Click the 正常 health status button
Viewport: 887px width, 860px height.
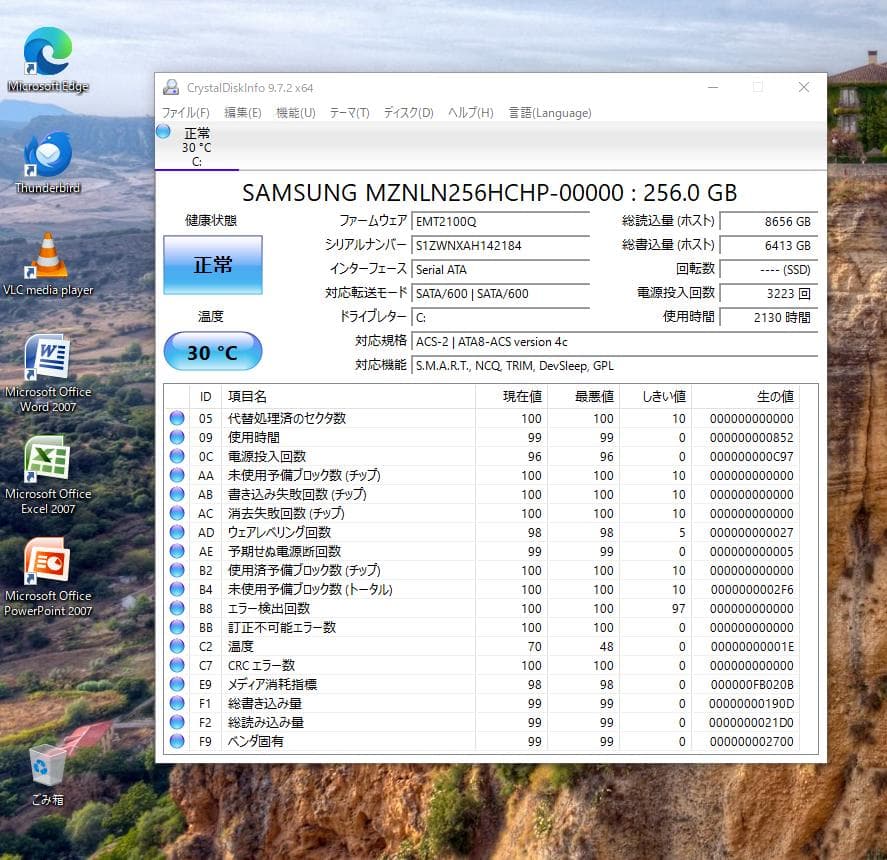pos(211,265)
